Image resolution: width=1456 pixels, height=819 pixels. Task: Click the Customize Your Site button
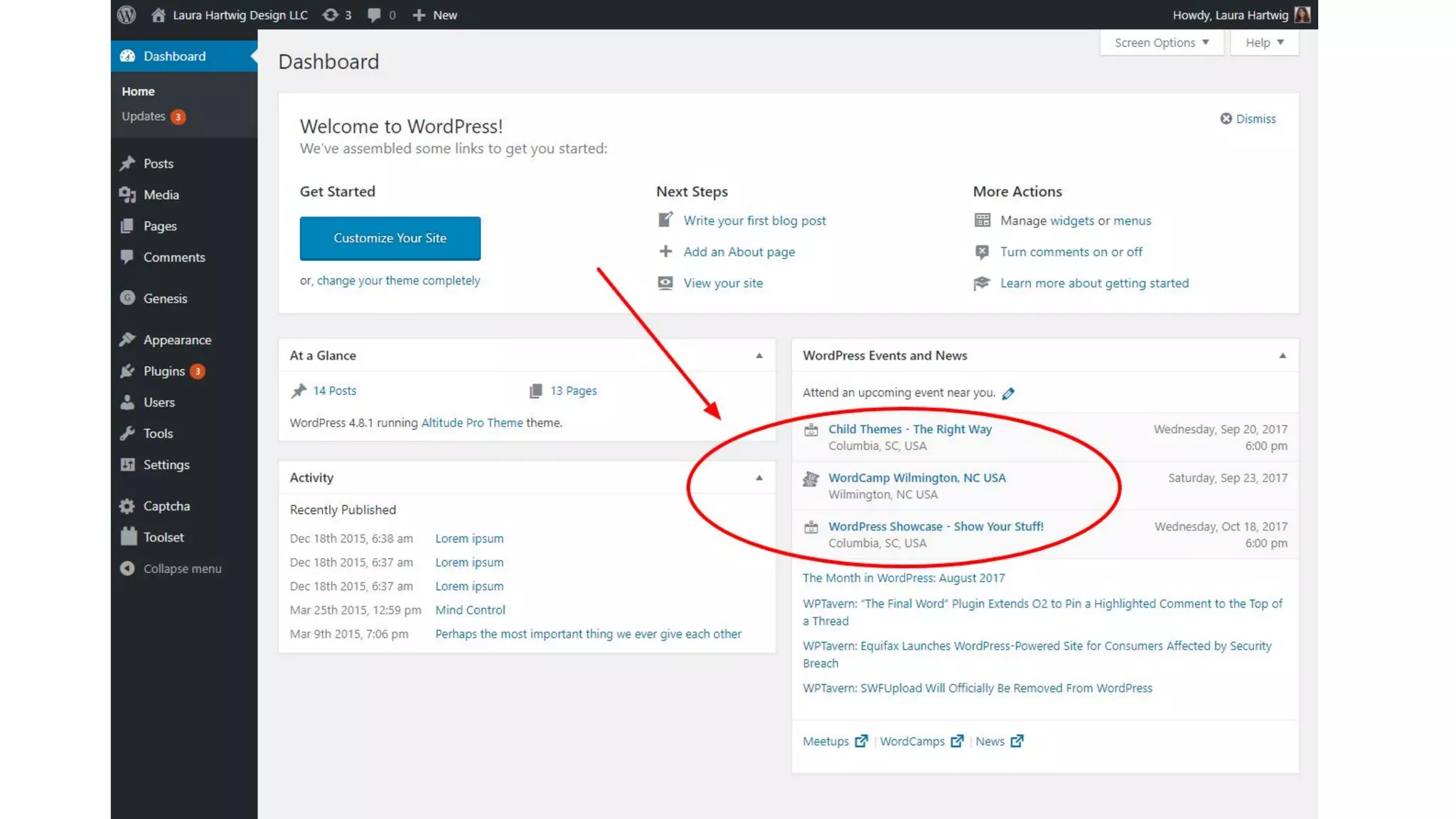click(390, 238)
